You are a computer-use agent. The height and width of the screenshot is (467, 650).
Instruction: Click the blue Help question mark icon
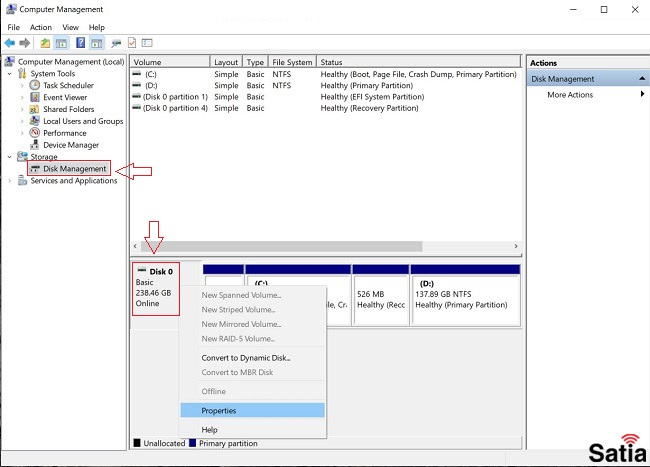pyautogui.click(x=80, y=42)
